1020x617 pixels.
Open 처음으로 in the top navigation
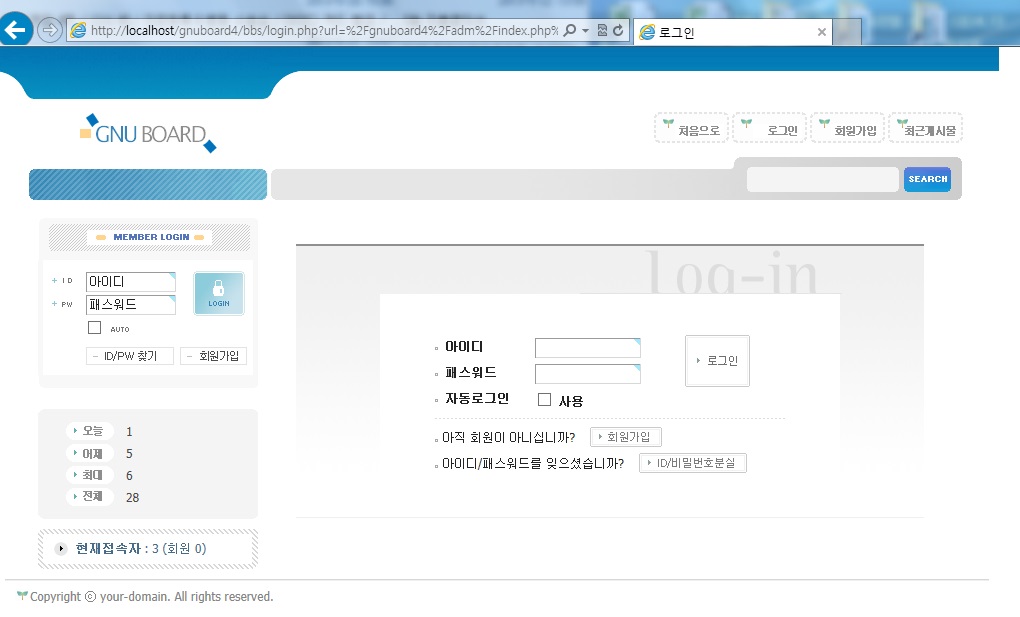coord(692,129)
